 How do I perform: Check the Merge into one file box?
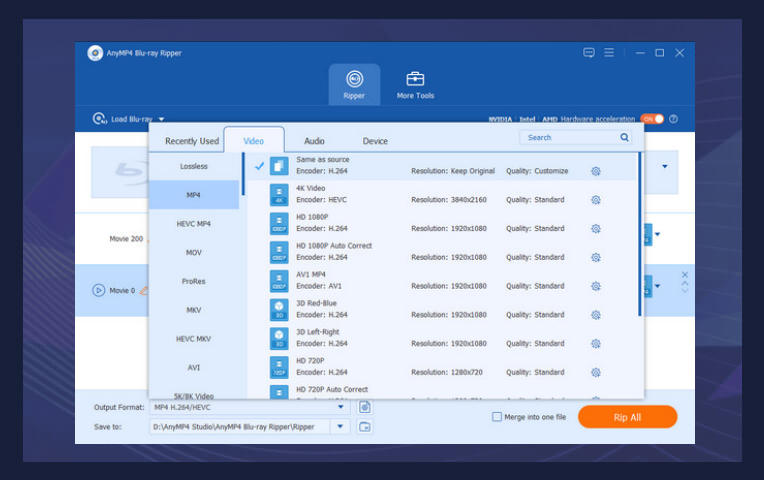click(497, 417)
